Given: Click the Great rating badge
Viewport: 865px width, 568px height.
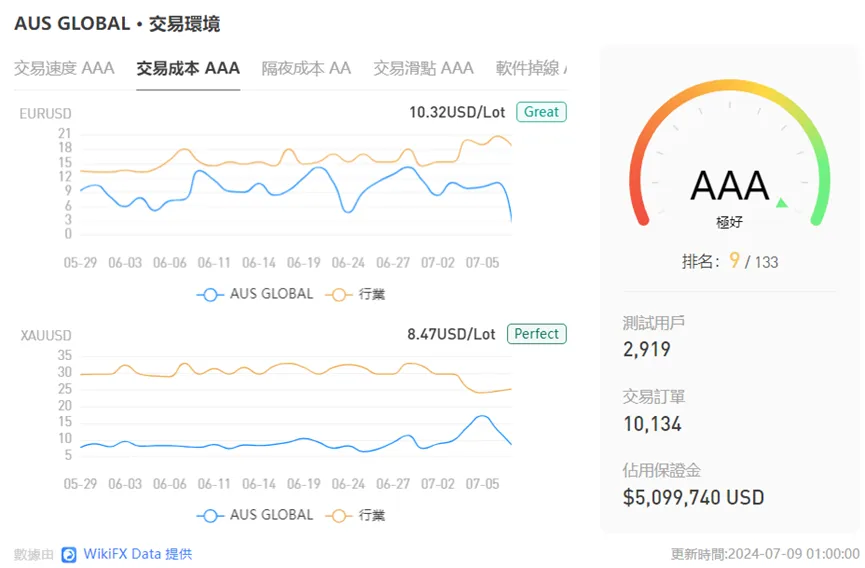Looking at the screenshot, I should 541,112.
